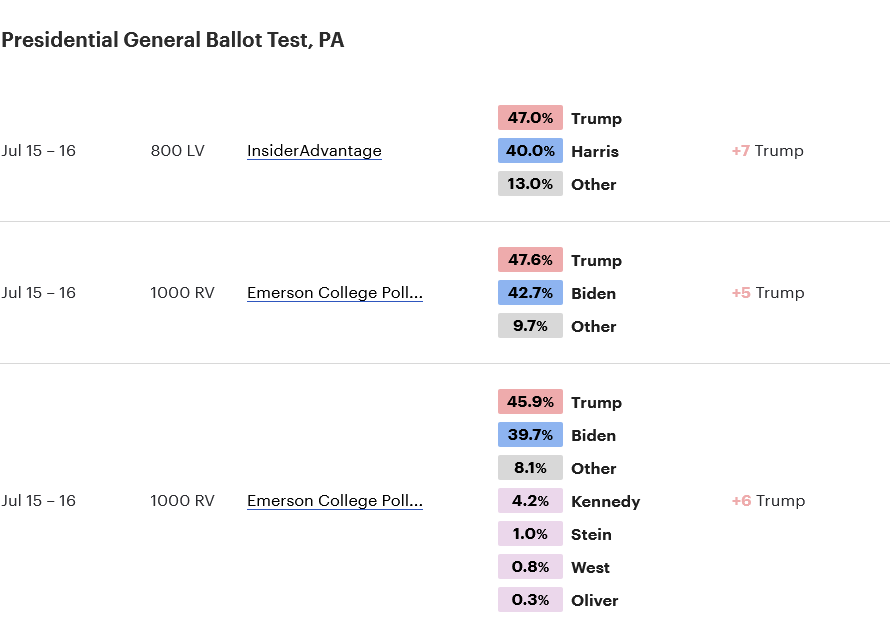Click the 9.7% Other gray percentage box

[530, 325]
